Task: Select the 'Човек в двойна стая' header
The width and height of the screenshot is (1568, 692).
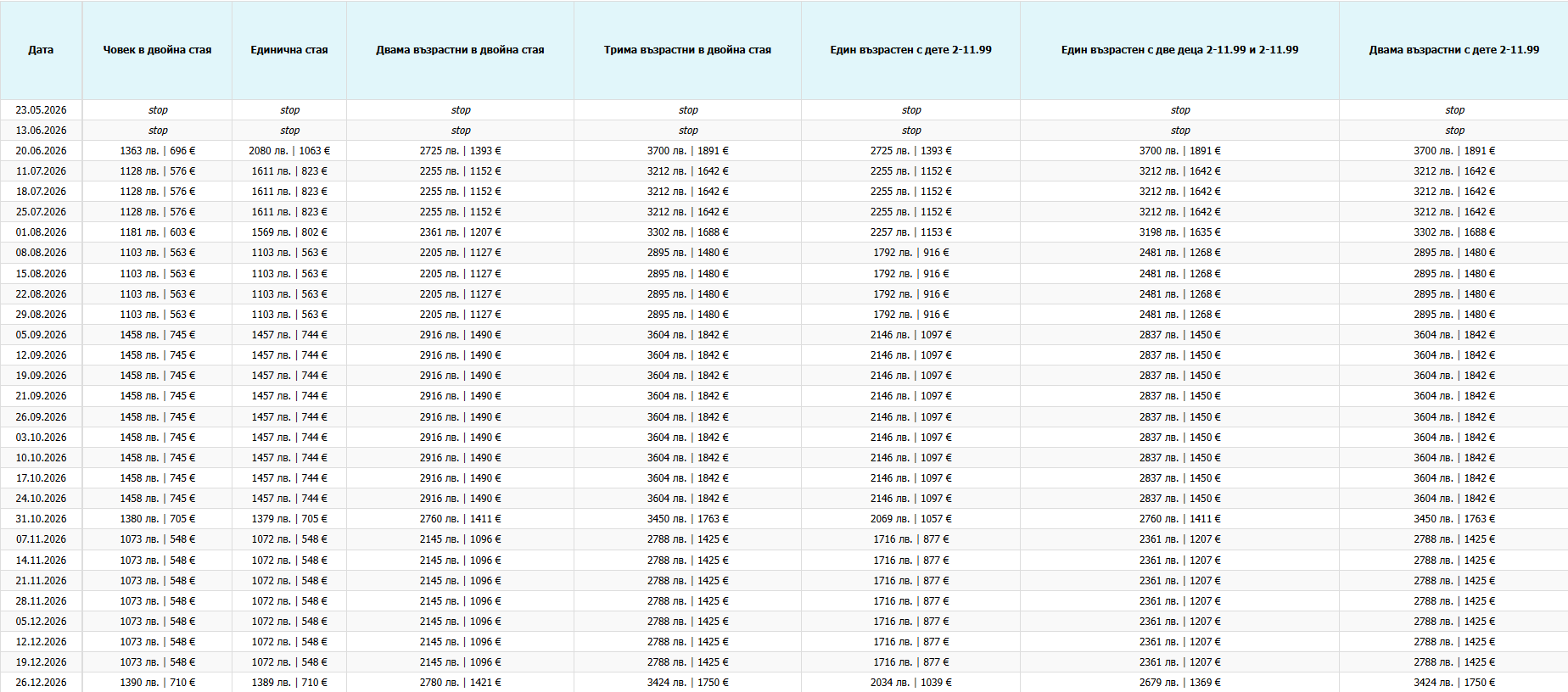Action: tap(157, 50)
